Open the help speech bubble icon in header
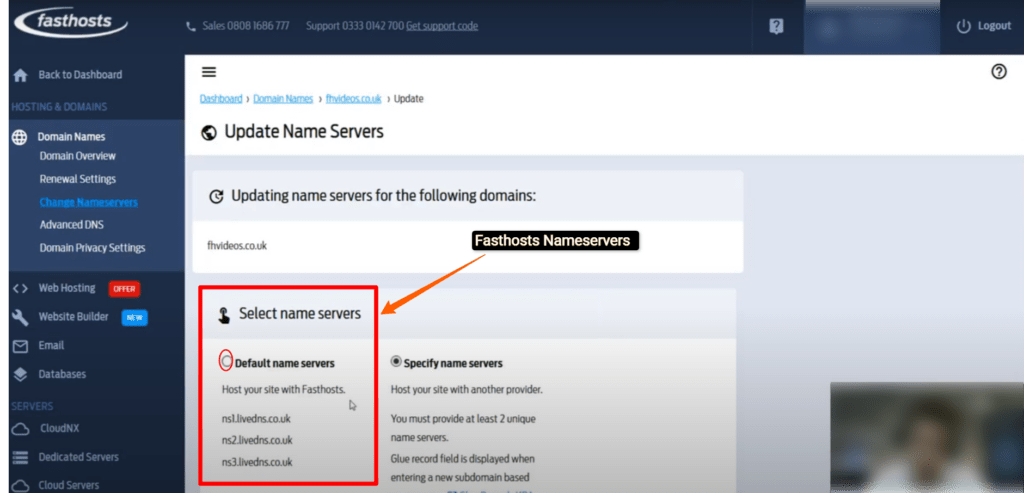1024x493 pixels. [x=776, y=26]
